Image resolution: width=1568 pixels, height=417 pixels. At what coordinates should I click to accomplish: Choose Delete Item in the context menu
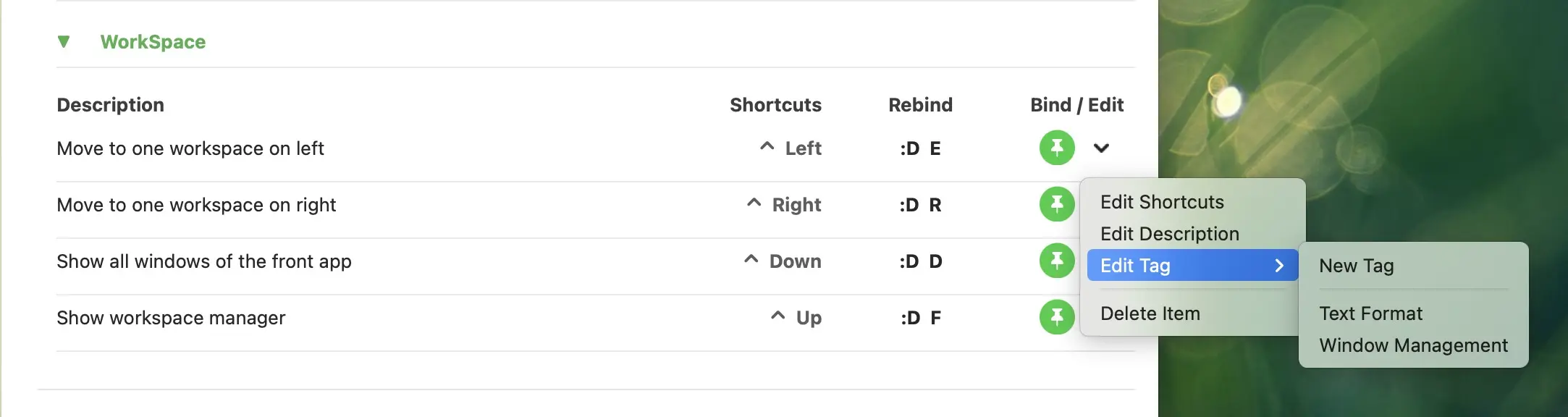pos(1150,313)
